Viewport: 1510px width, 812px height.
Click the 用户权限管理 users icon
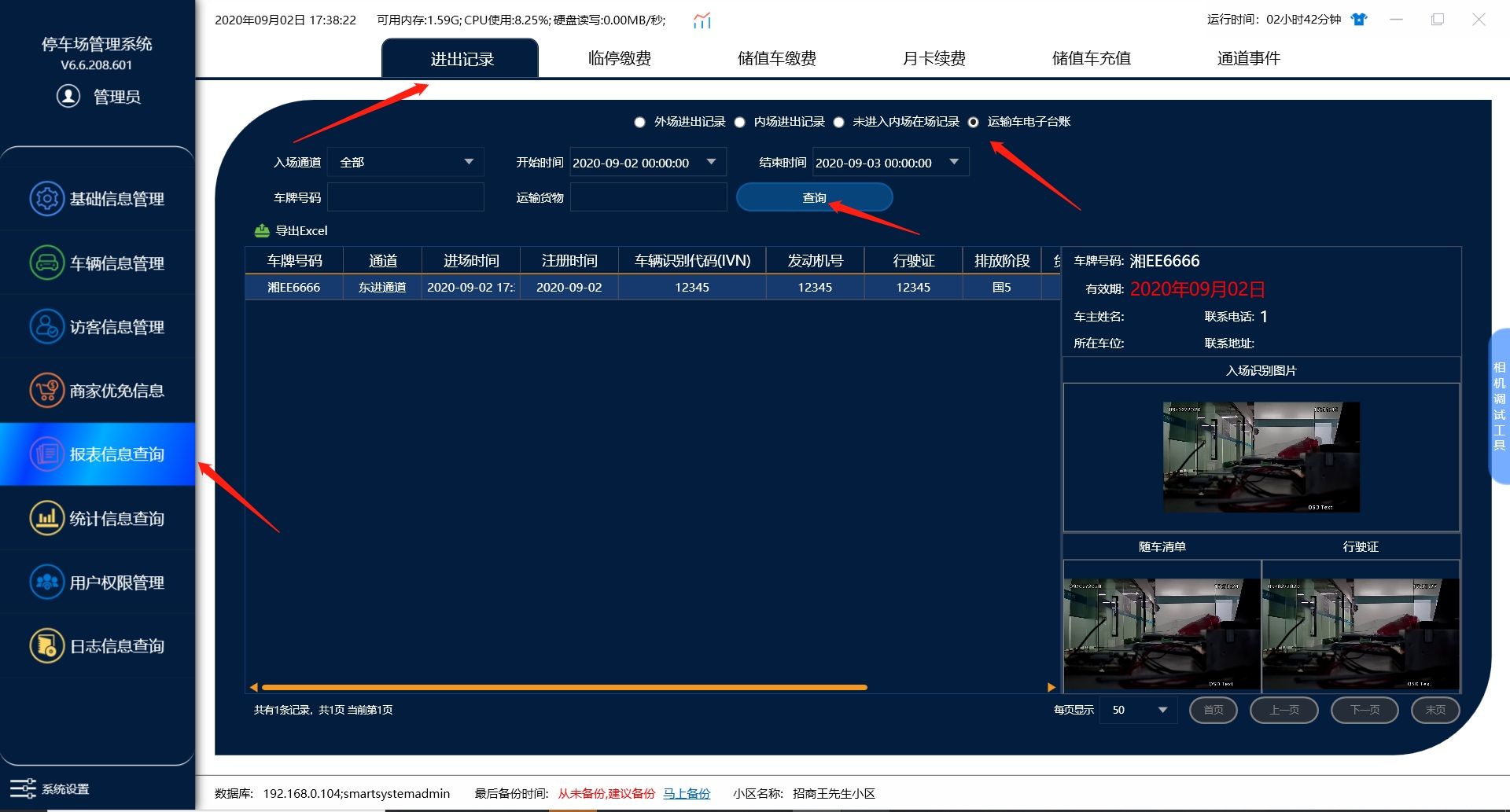click(47, 582)
